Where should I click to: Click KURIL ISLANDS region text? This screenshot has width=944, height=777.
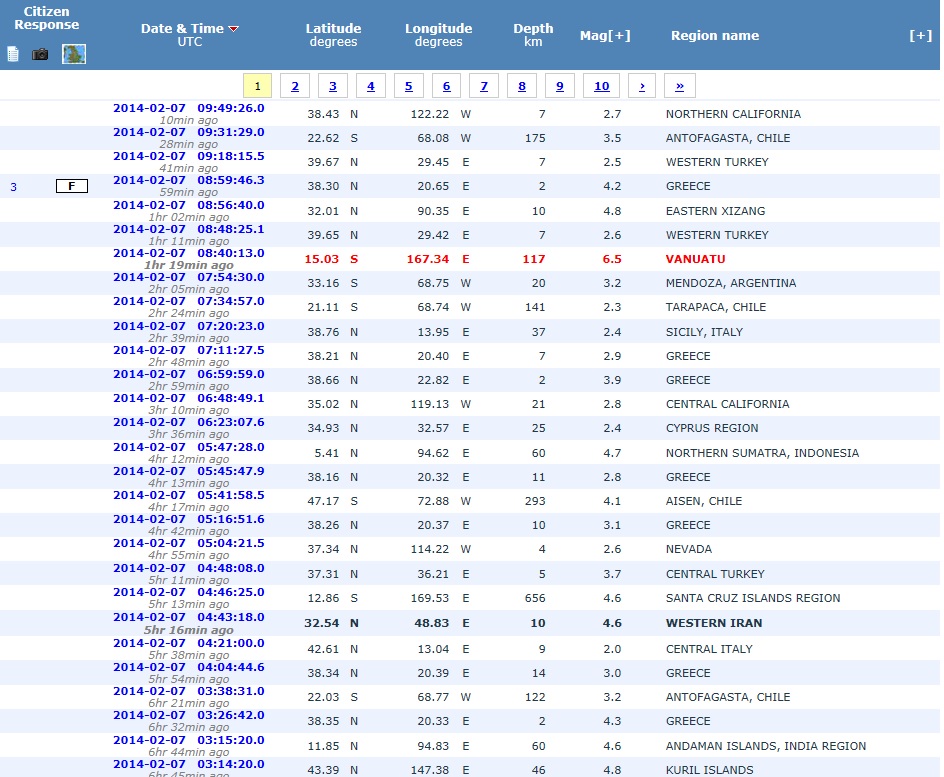(x=709, y=770)
